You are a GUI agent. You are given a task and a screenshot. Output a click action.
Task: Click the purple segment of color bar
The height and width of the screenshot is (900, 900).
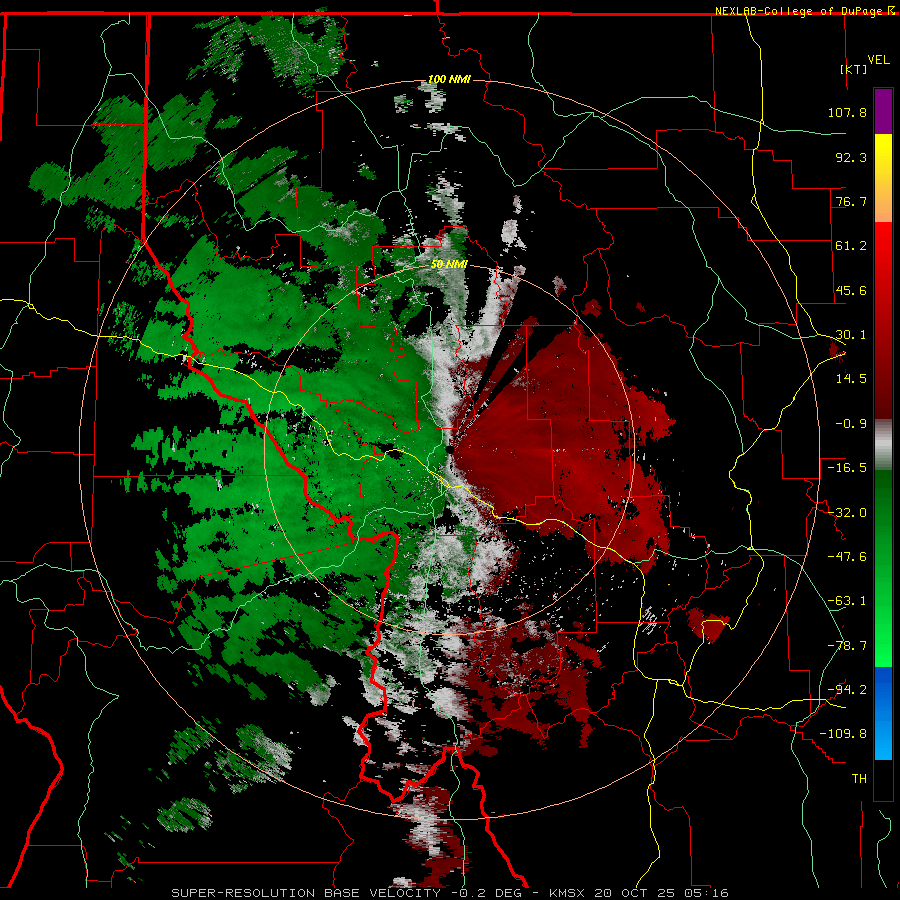(883, 111)
